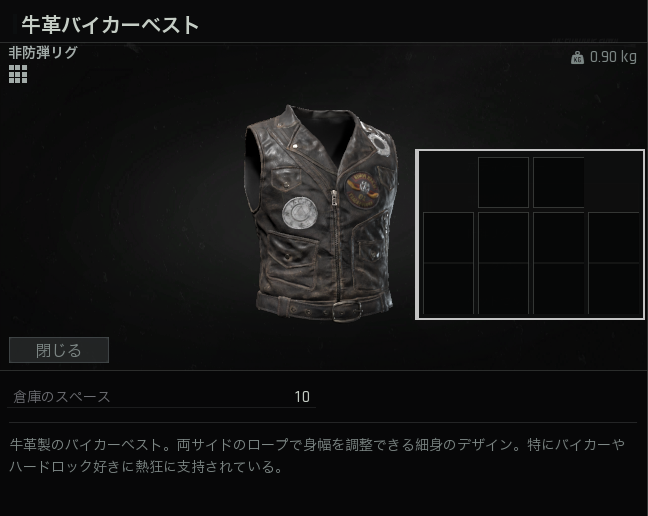Select upper cell of the leftmost rig column

[448, 238]
